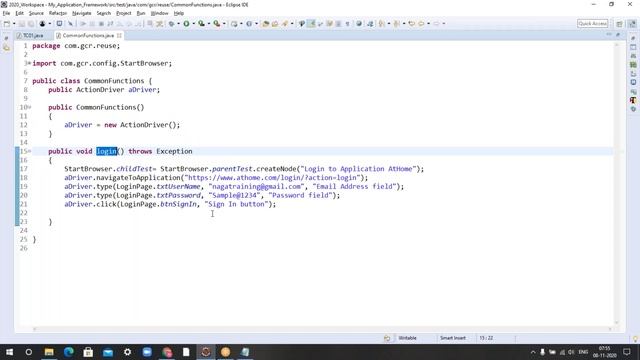Open the Debug dropdown arrow
This screenshot has height=360, width=640.
point(178,24)
